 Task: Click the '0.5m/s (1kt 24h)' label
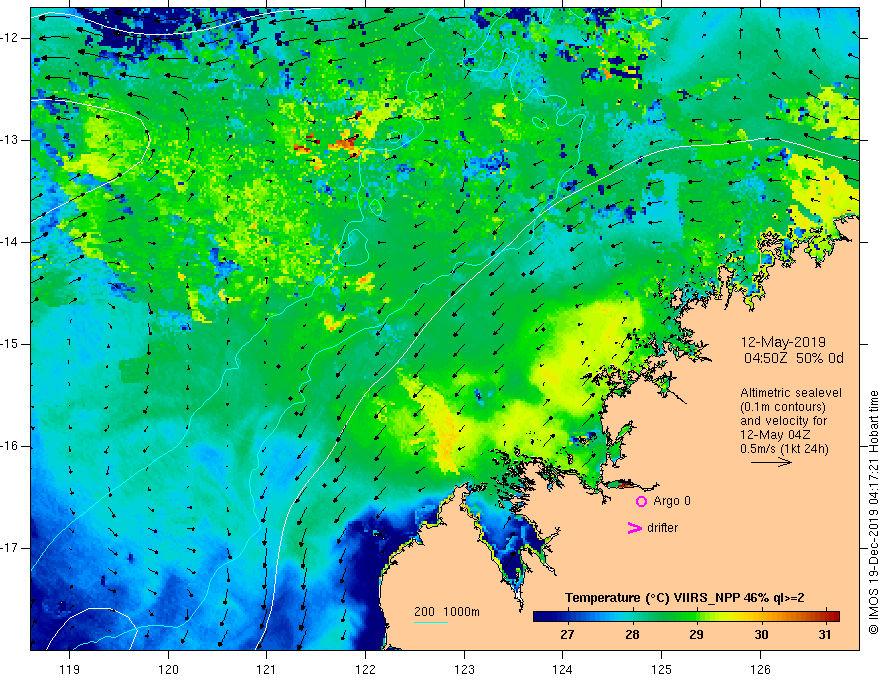[x=784, y=449]
